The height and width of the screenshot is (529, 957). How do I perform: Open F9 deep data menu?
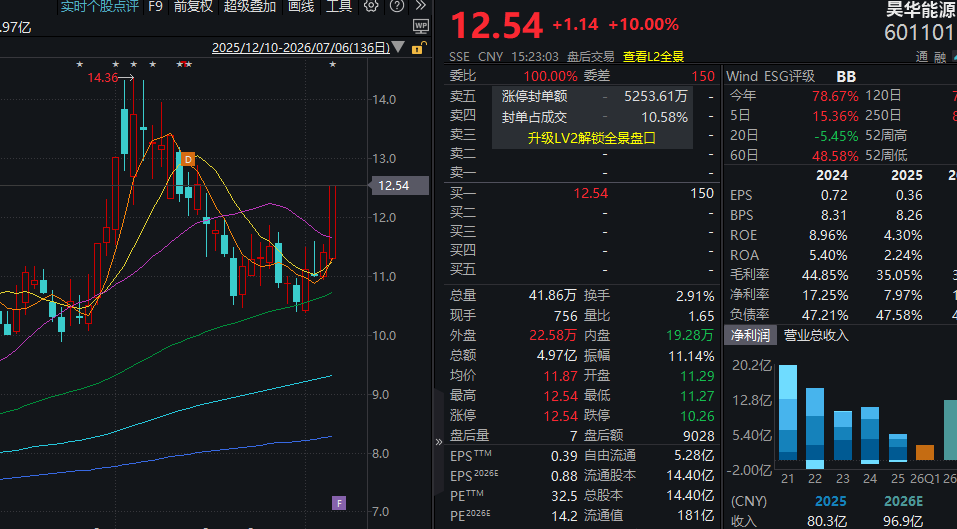(x=156, y=7)
